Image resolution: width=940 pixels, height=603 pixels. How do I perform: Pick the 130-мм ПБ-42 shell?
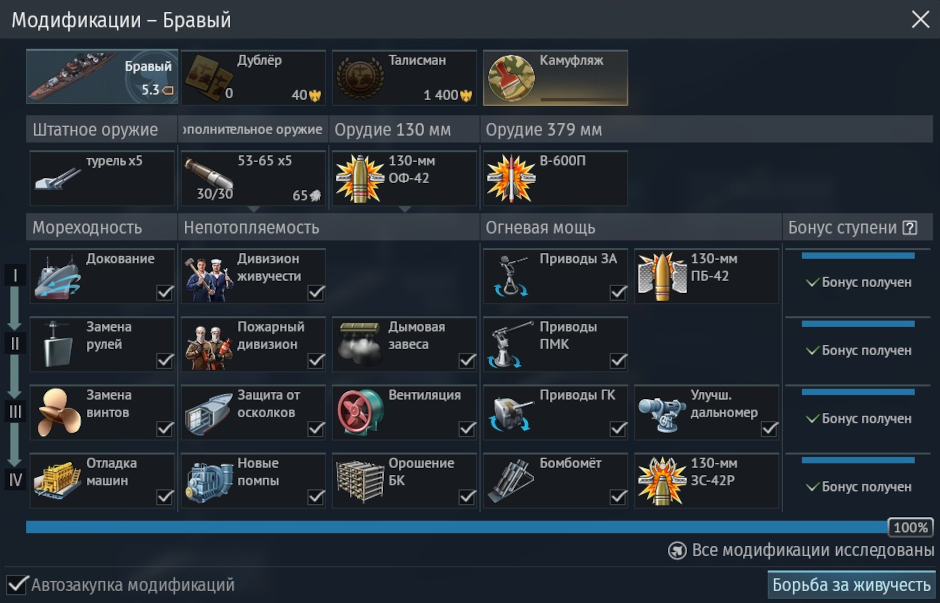coord(707,276)
